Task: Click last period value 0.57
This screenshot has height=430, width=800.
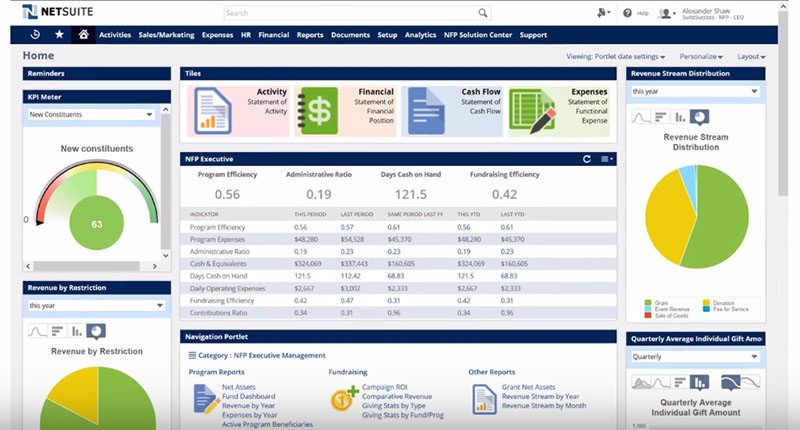Action: tap(347, 227)
